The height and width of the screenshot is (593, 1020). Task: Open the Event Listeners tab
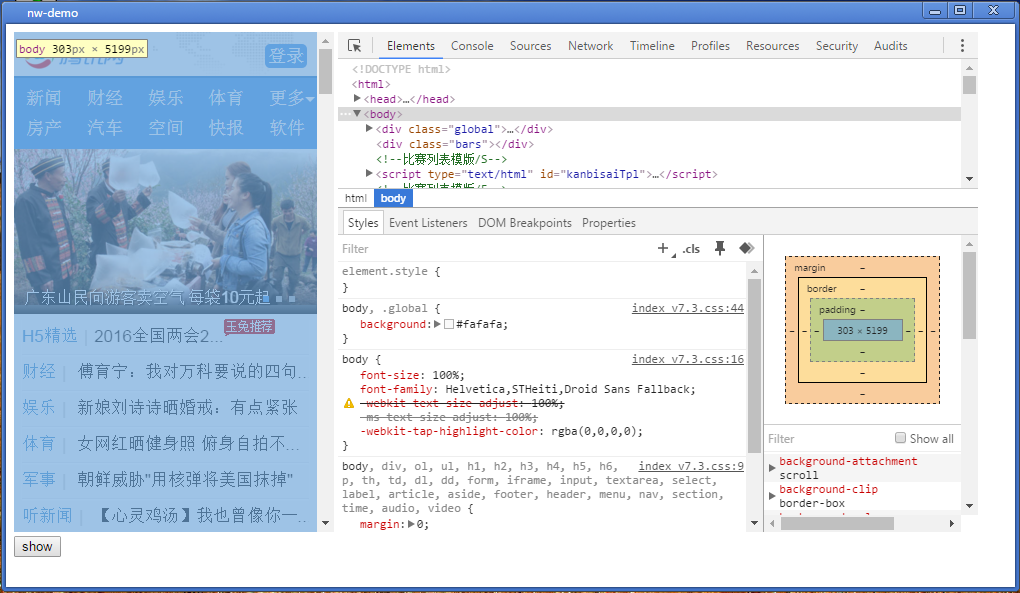(428, 223)
